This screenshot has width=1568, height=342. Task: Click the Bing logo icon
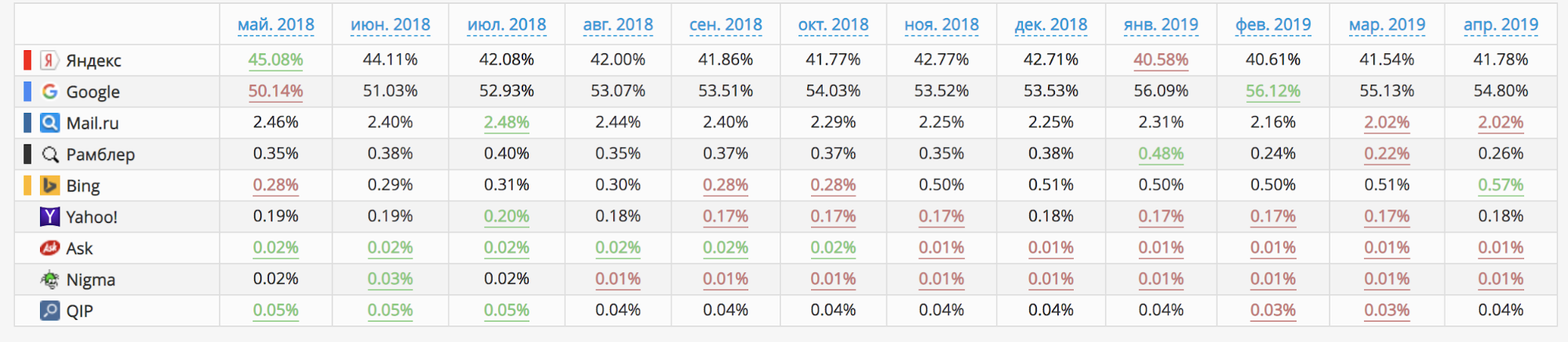(49, 186)
